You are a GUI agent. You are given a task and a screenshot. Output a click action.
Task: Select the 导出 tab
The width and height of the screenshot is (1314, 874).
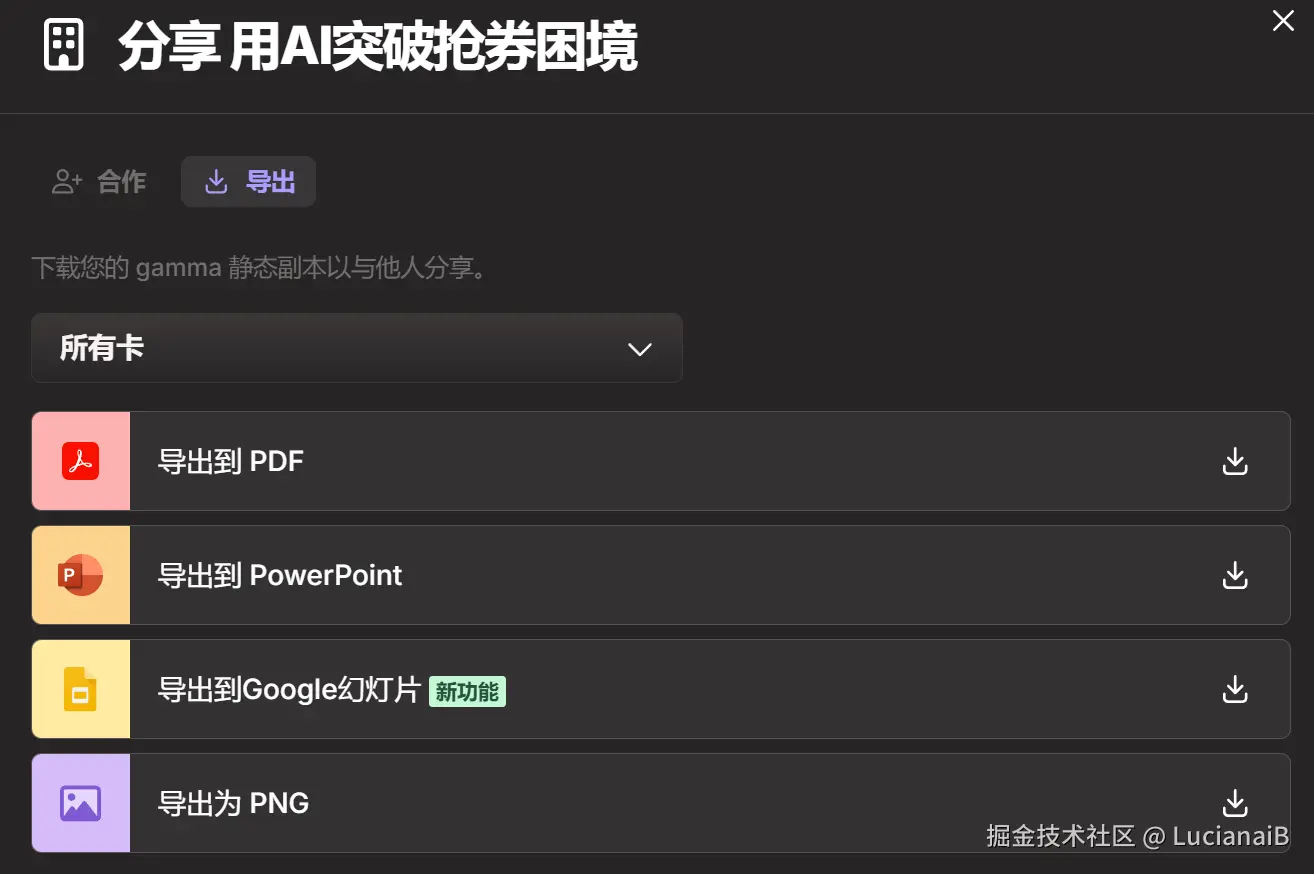(x=248, y=182)
